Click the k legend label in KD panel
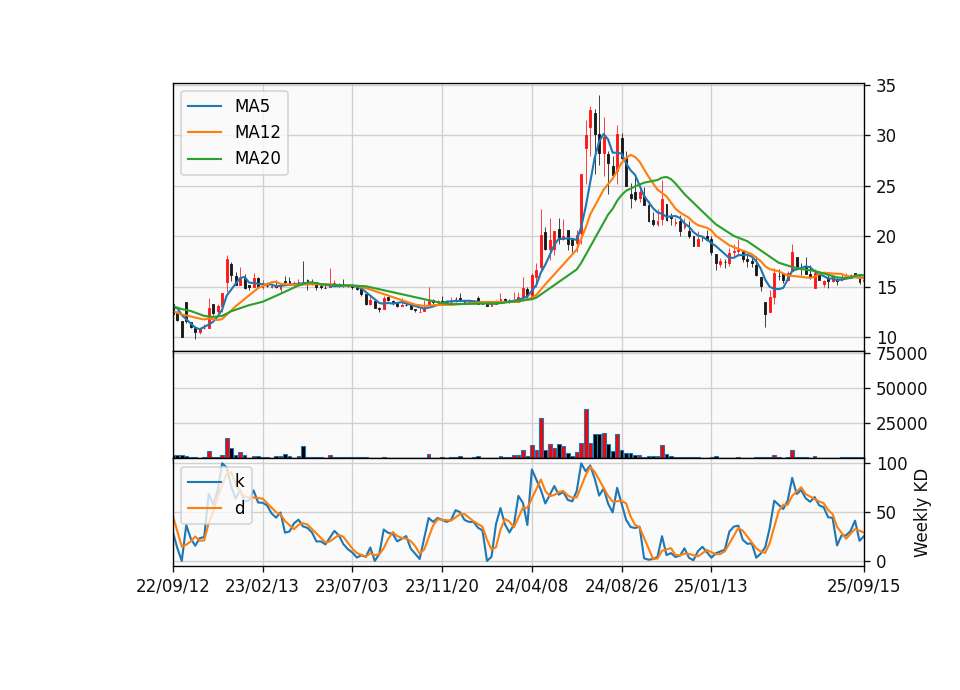Viewport: 960px width, 690px height. (239, 481)
